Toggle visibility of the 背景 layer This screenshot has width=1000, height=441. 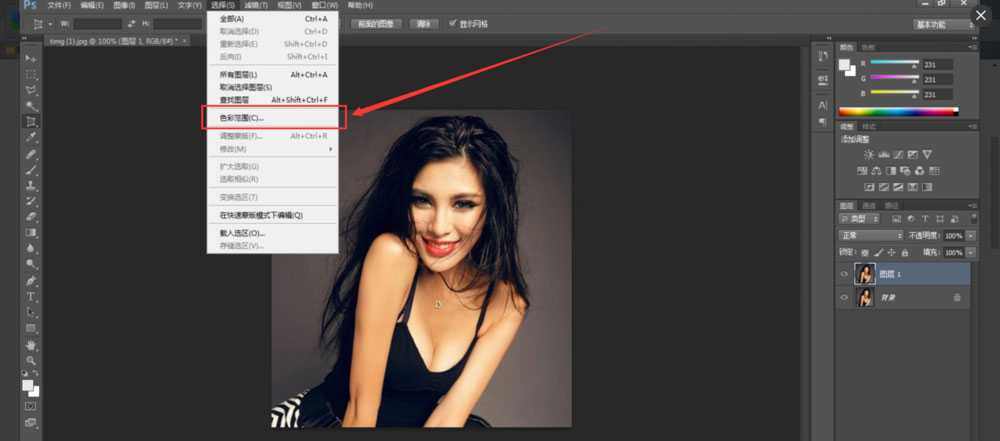pyautogui.click(x=845, y=298)
